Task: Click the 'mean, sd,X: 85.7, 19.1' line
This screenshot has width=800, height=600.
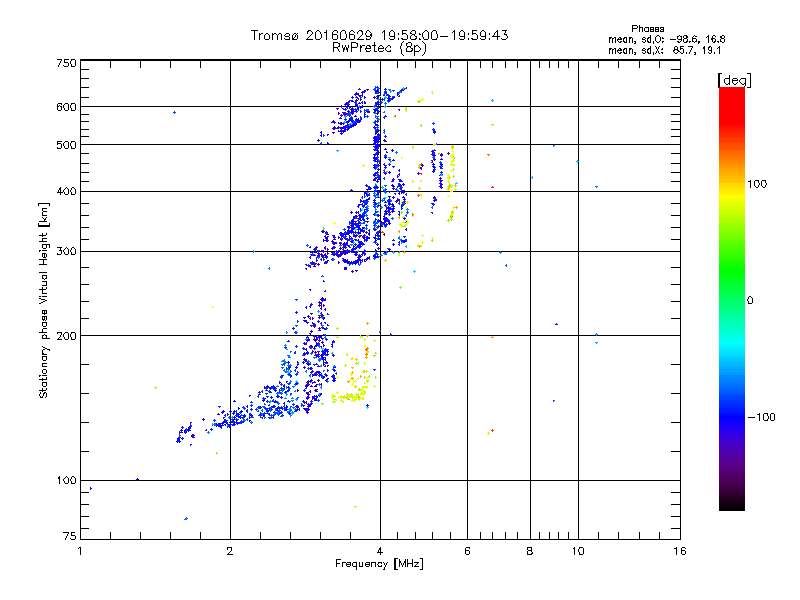Action: pos(664,50)
